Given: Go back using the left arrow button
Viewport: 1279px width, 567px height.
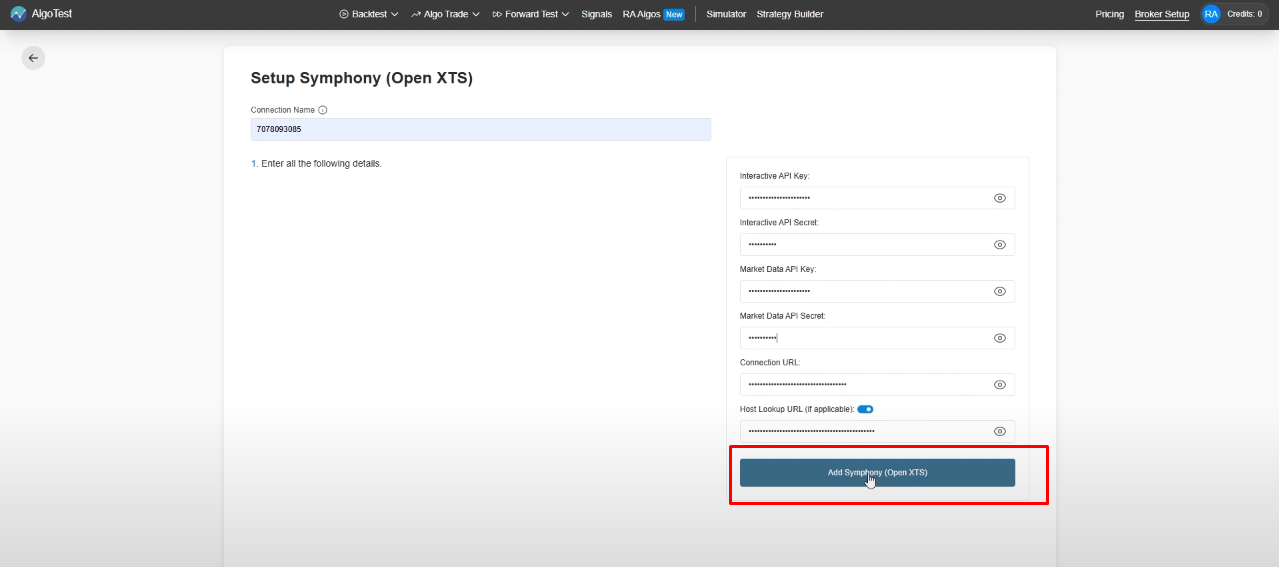Looking at the screenshot, I should pyautogui.click(x=33, y=58).
